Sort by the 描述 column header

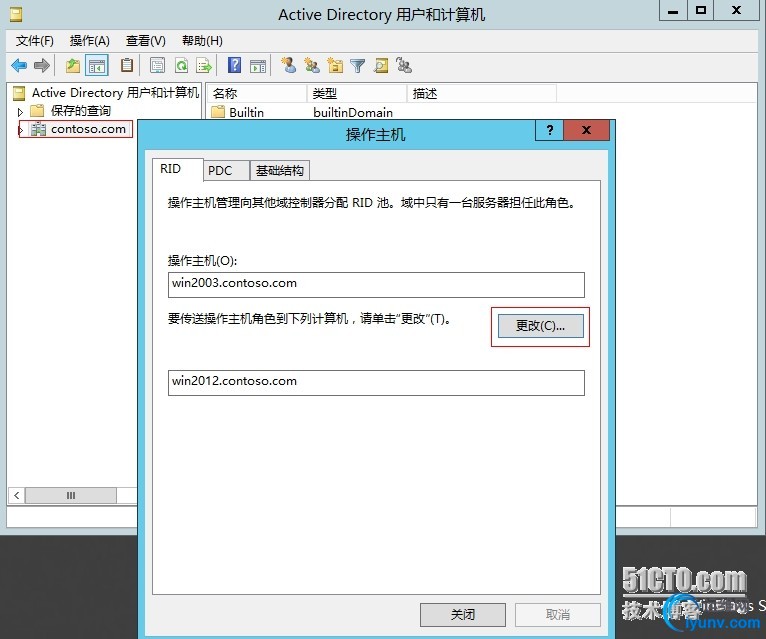pos(482,93)
